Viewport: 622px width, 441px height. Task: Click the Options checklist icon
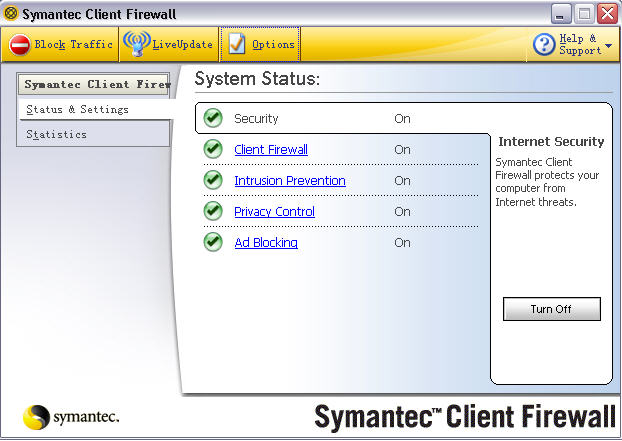[237, 44]
